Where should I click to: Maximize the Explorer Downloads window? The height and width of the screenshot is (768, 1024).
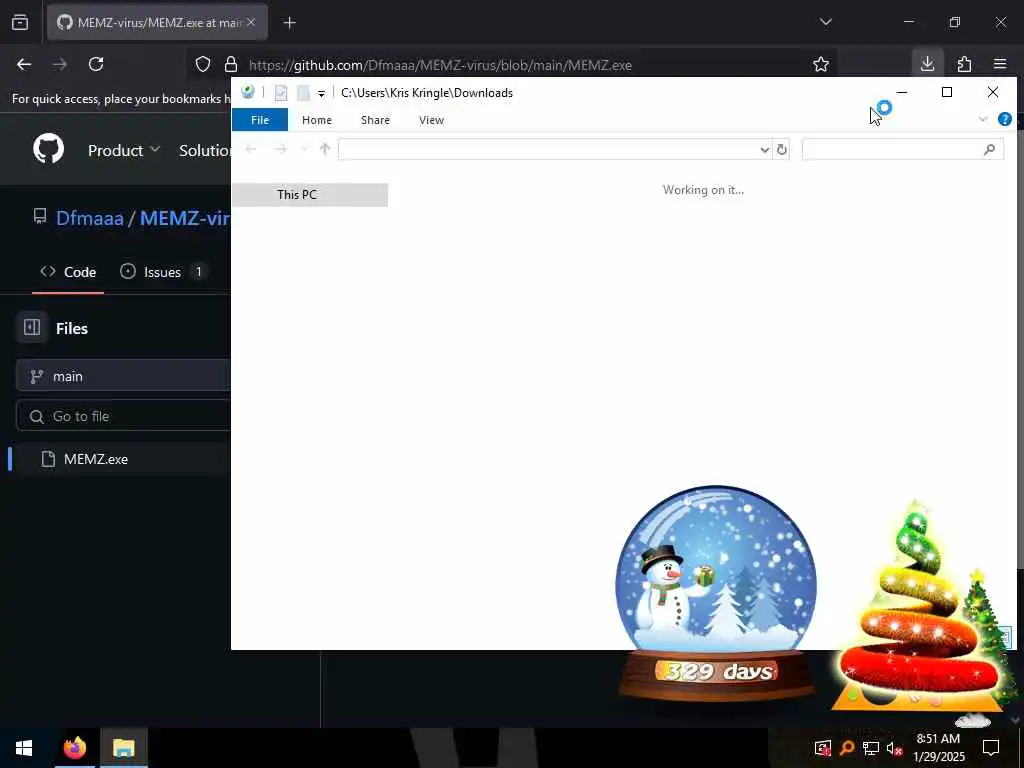coord(947,92)
